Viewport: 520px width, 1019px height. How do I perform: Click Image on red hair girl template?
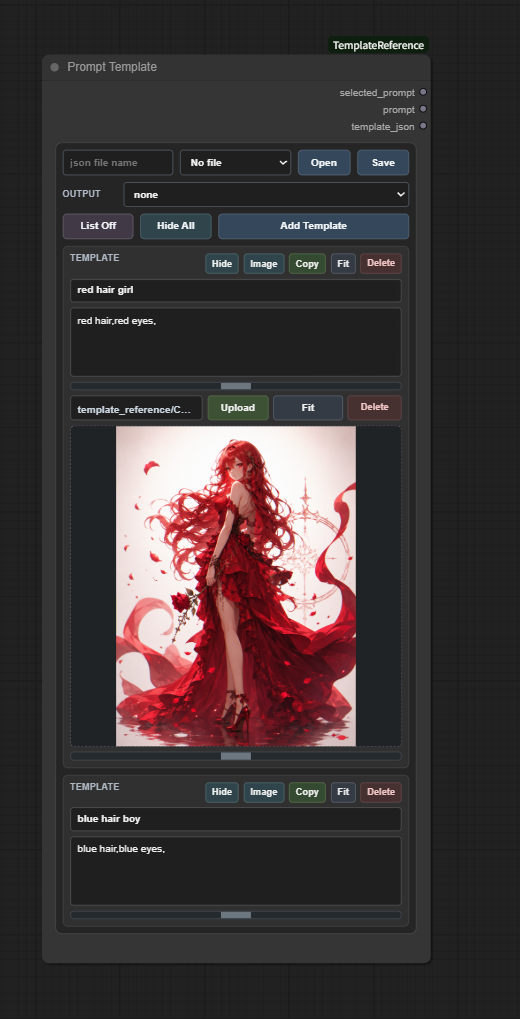(x=264, y=263)
